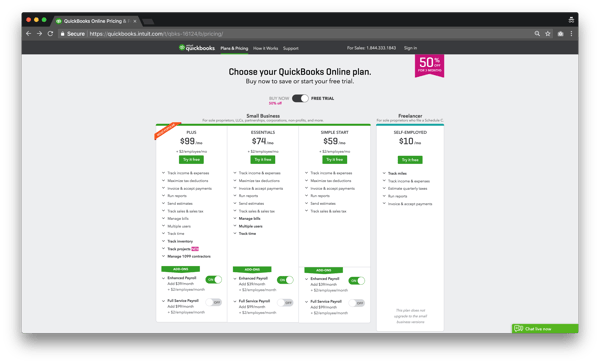
Task: Expand Track miles chevron in Self-Employed
Action: (384, 173)
